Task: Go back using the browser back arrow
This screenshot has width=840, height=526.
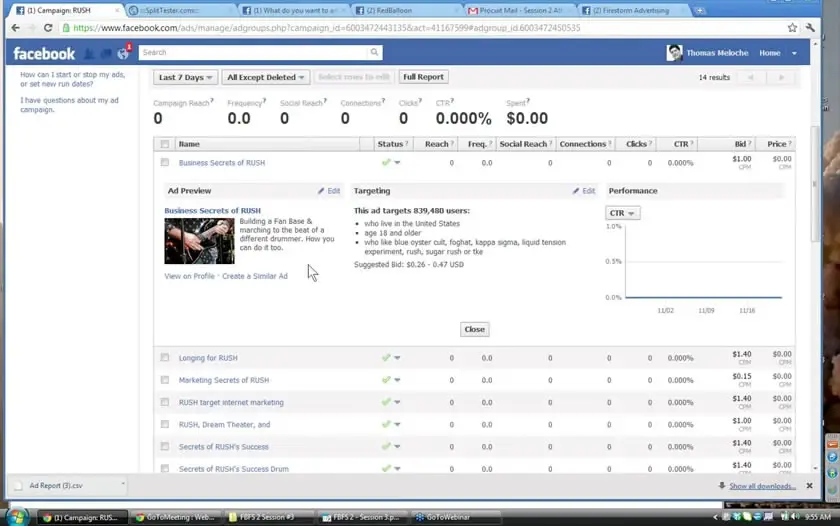Action: coord(16,28)
